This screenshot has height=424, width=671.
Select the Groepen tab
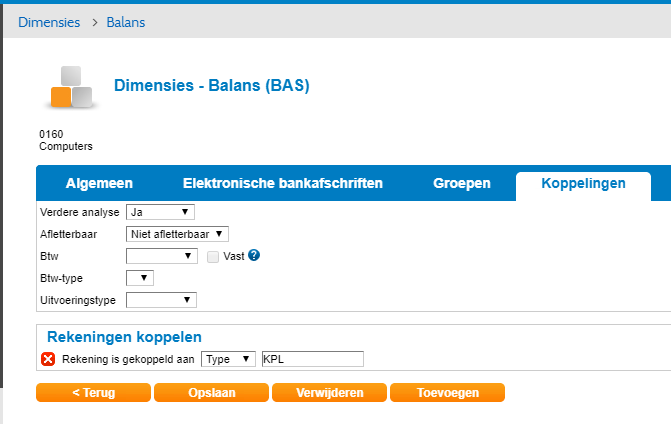click(462, 183)
